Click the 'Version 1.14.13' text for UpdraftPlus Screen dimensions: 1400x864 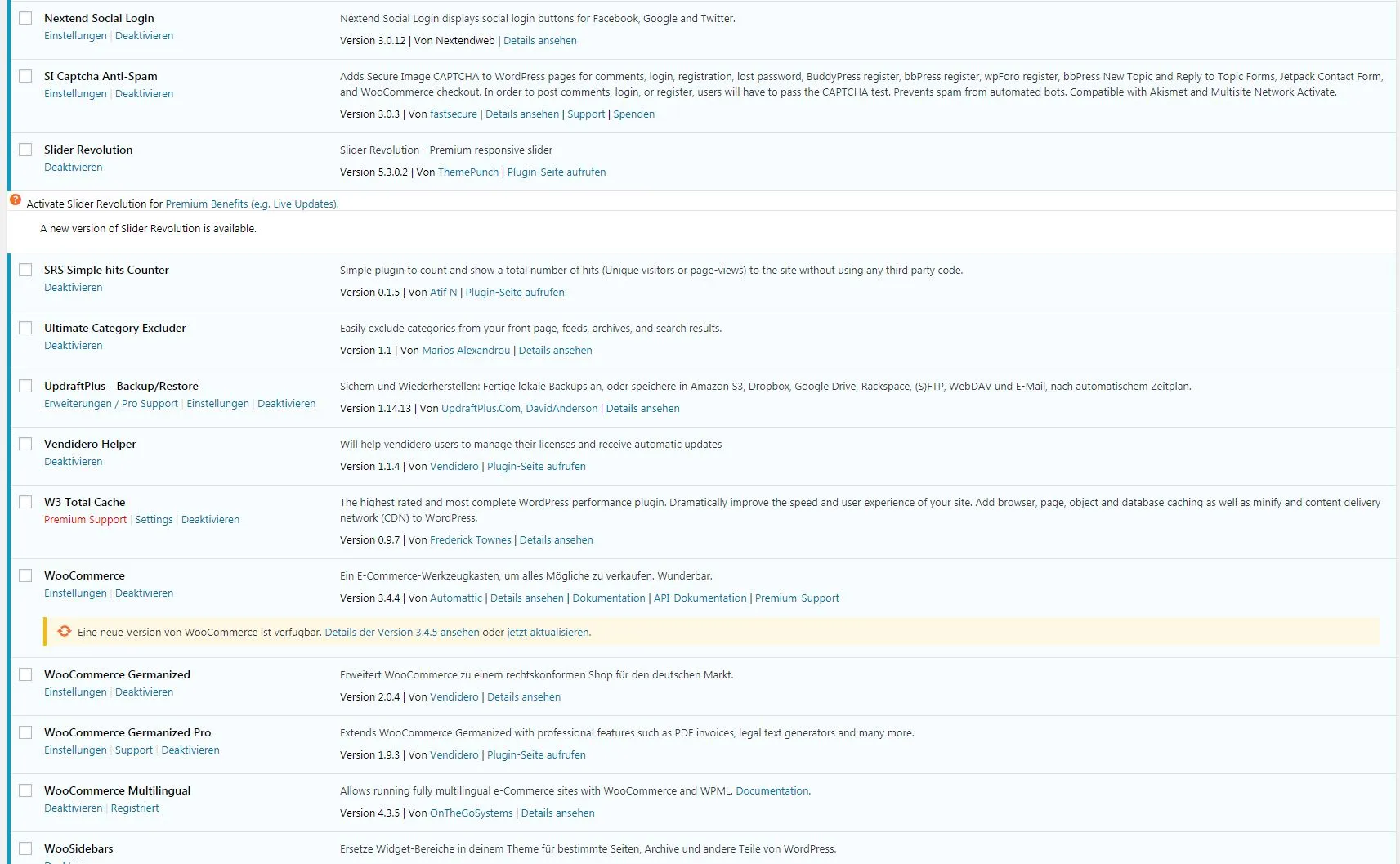pyautogui.click(x=375, y=409)
